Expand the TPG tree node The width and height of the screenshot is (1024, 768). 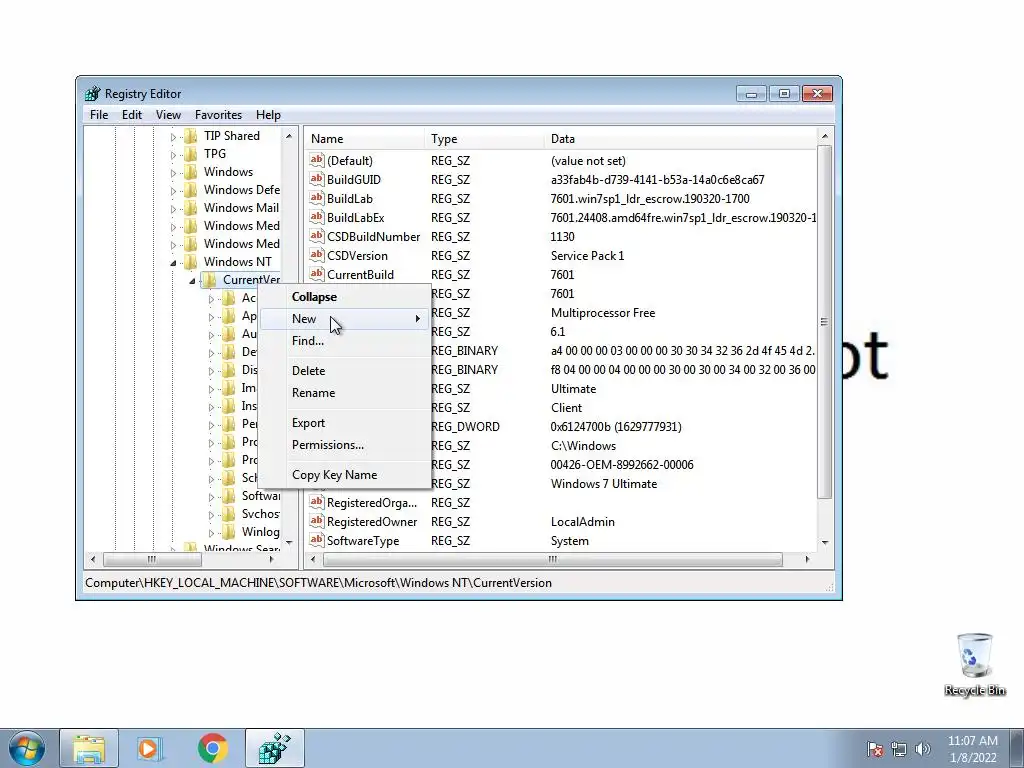(173, 155)
